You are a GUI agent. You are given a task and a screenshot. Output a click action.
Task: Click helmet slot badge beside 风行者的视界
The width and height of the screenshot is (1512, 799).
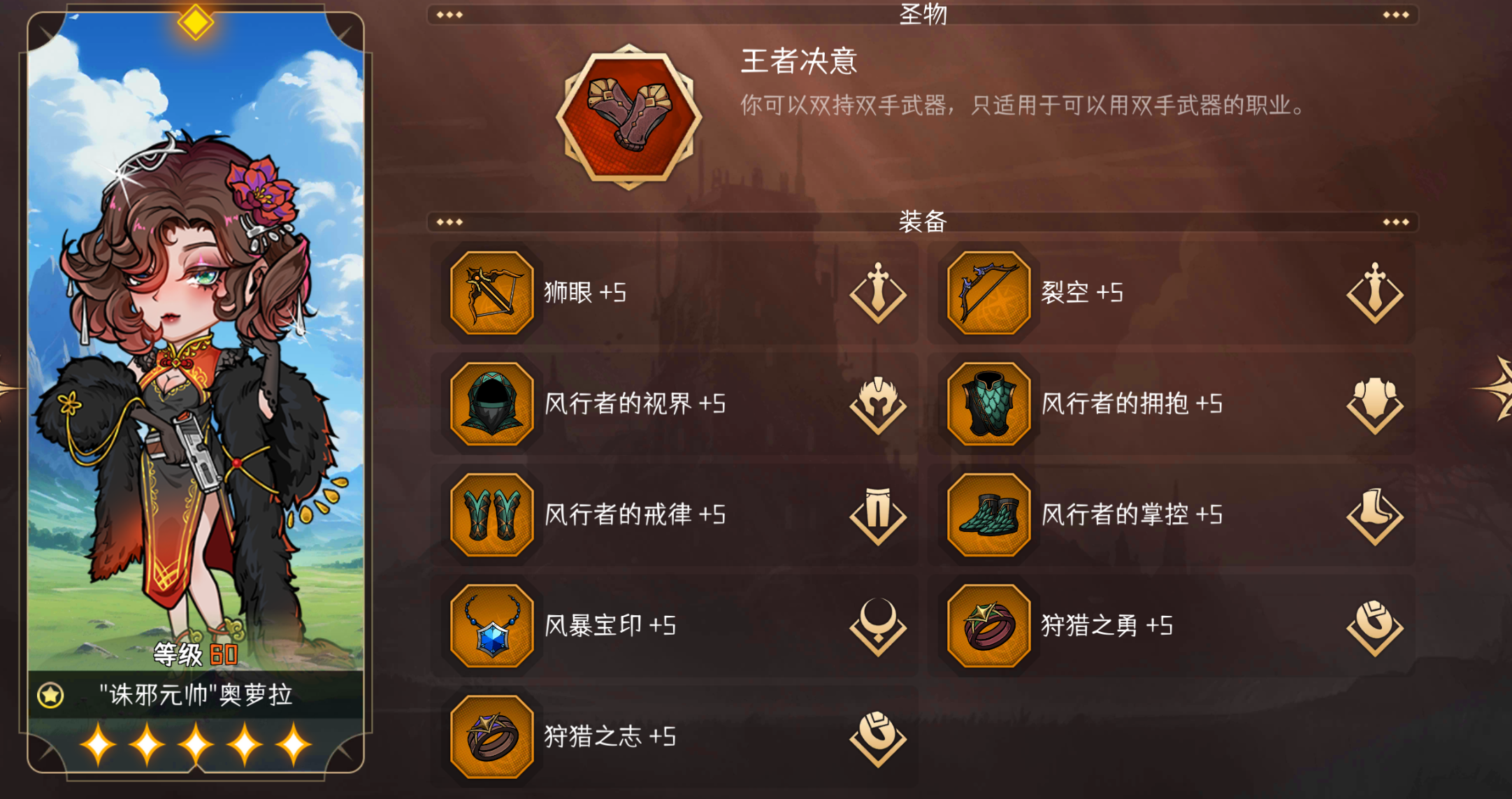coord(878,405)
